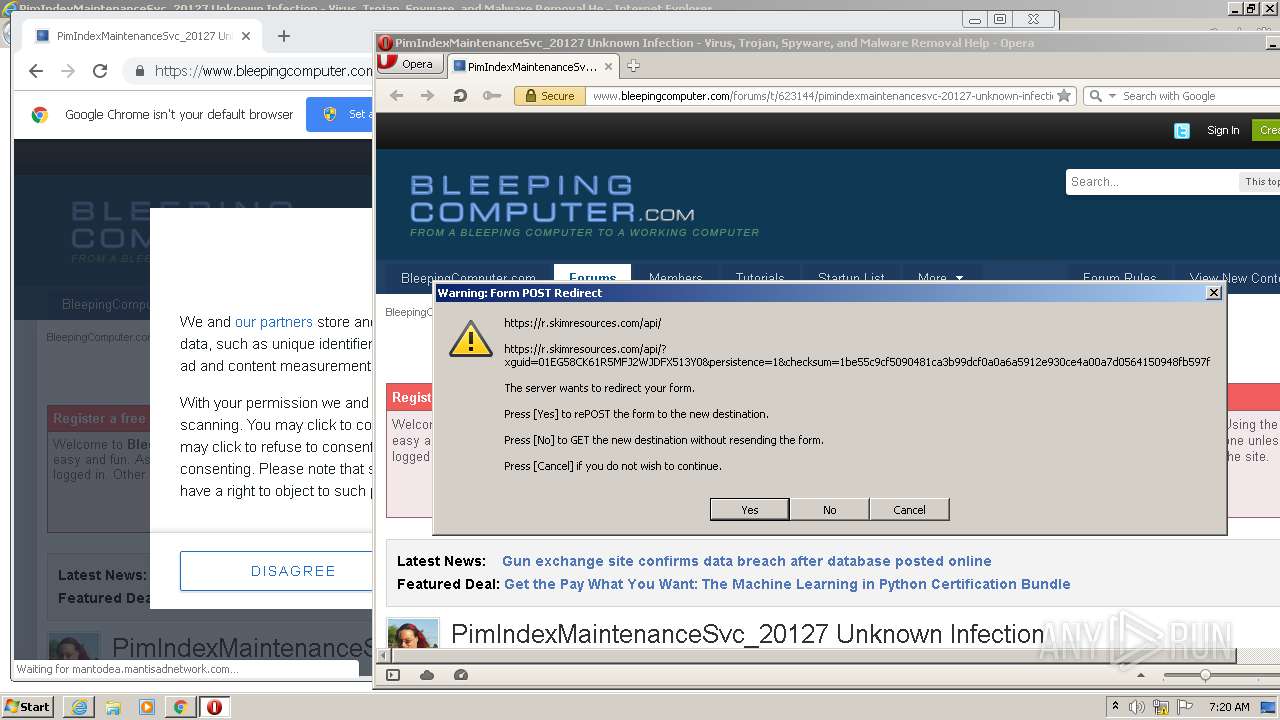The width and height of the screenshot is (1280, 720).
Task: Switch to Chrome via taskbar icon
Action: coord(180,707)
